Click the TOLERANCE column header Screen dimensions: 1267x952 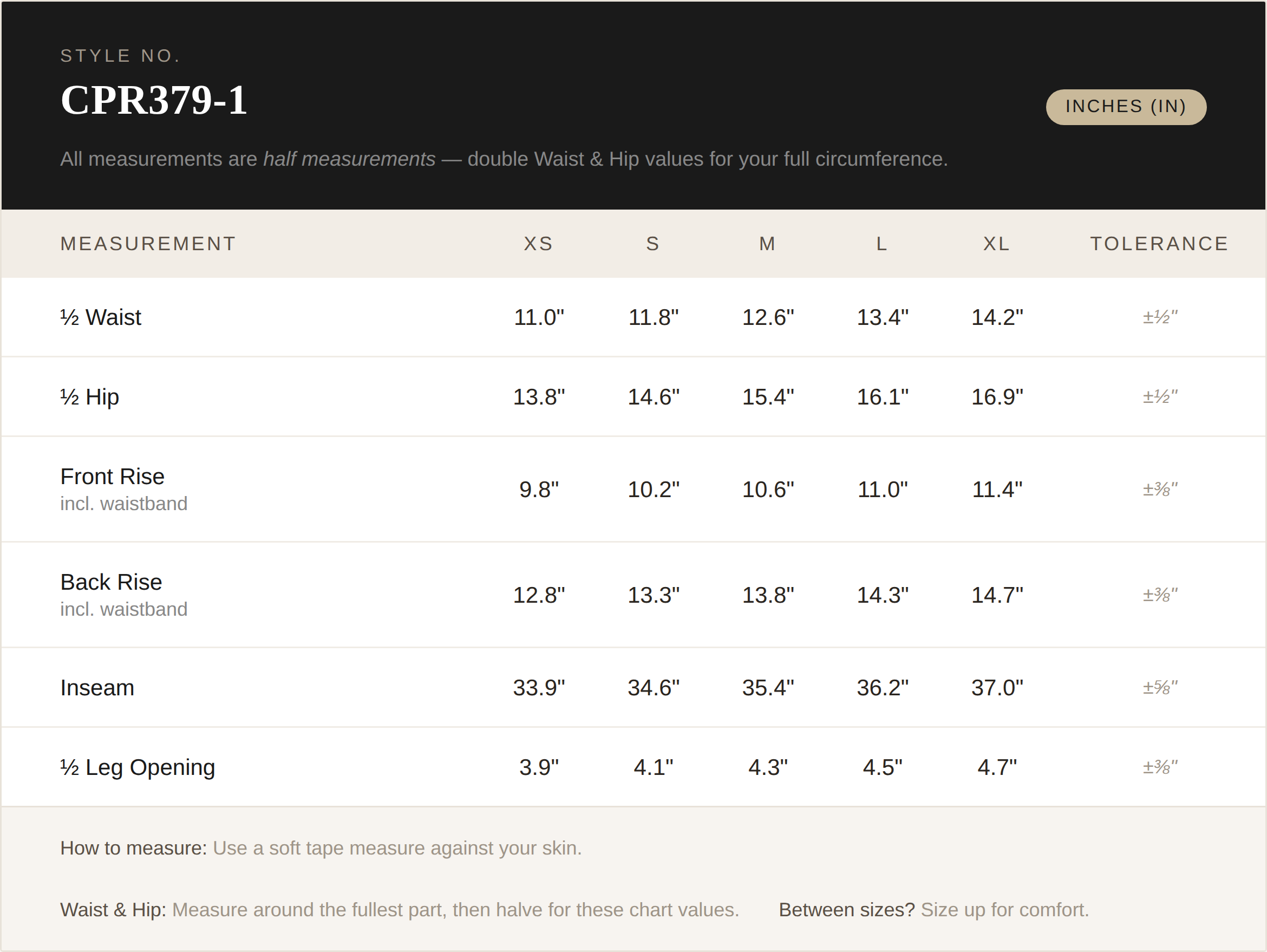[1159, 244]
